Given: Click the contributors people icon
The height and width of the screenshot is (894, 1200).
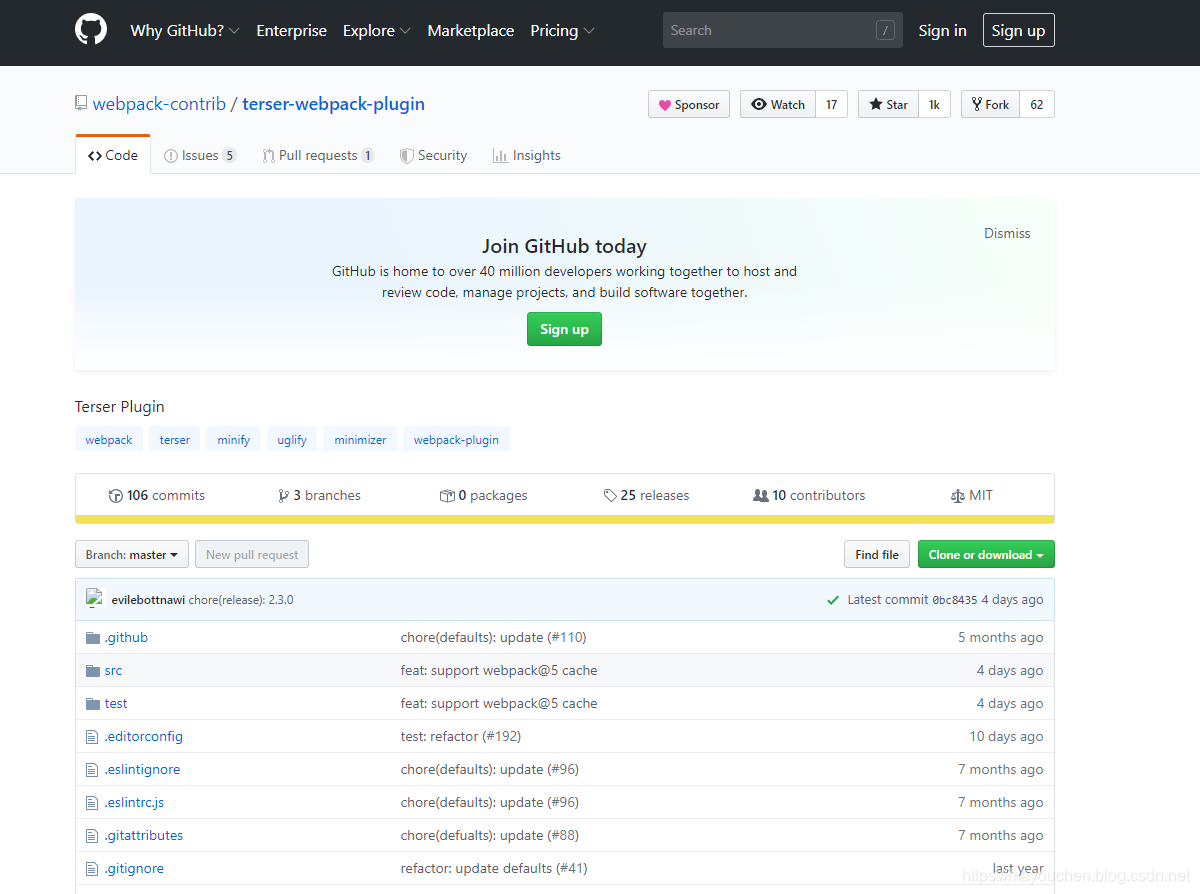Looking at the screenshot, I should point(761,495).
